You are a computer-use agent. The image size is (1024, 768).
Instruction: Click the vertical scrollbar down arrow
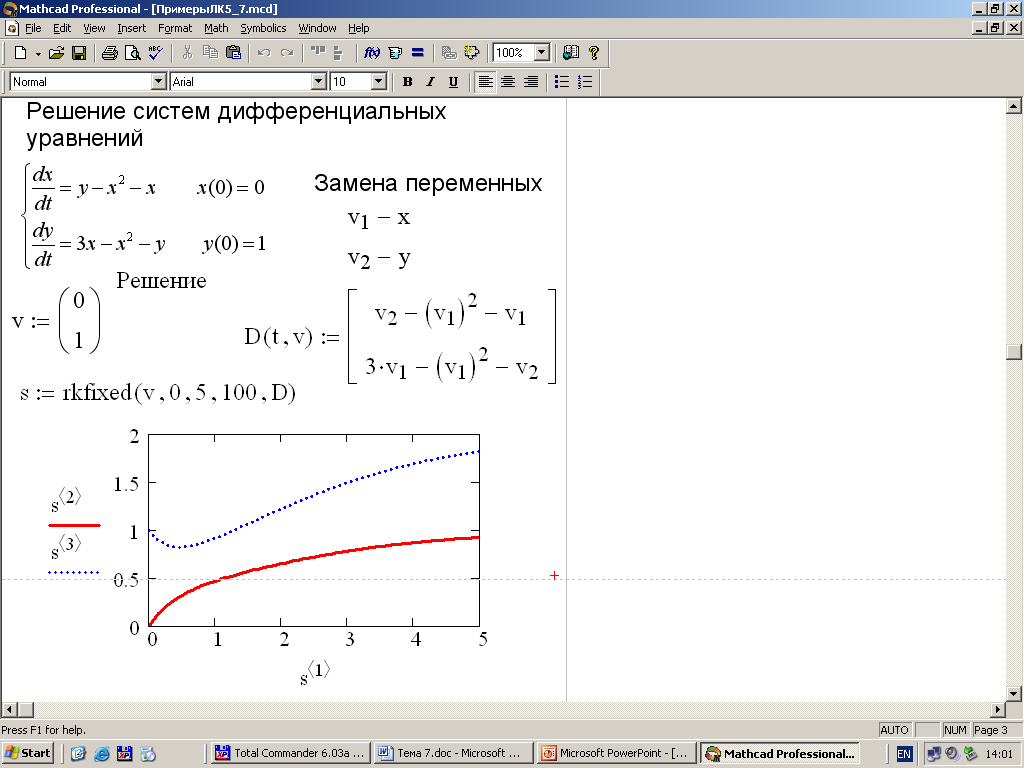[x=1013, y=693]
